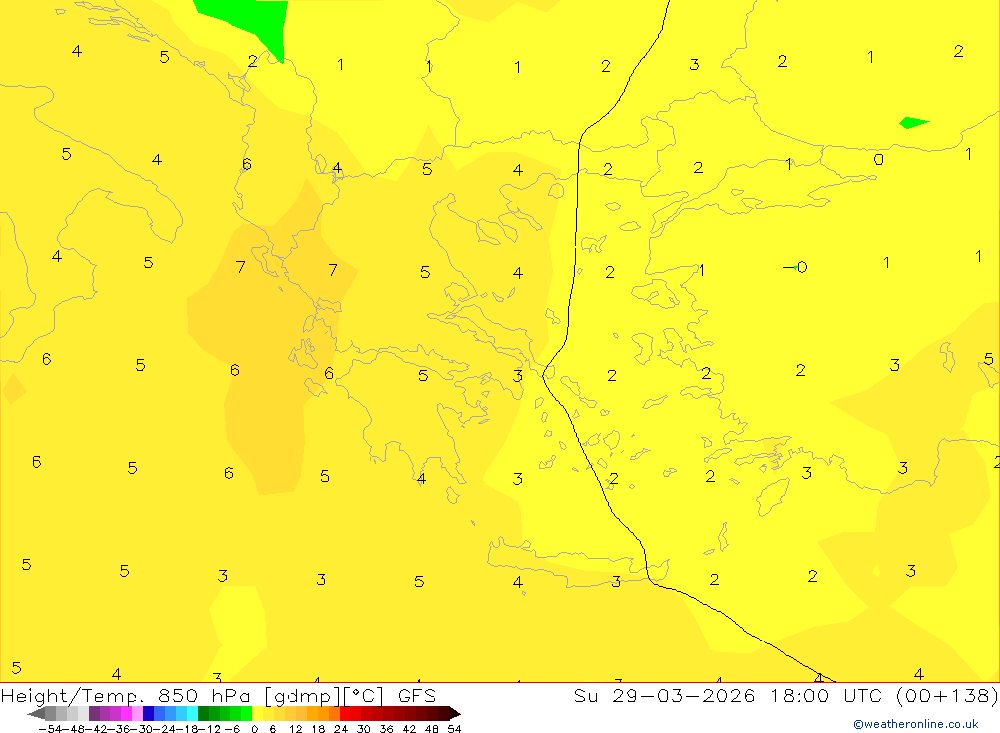
Task: Click the 'Su 29-03-2026' date text
Action: tap(664, 695)
